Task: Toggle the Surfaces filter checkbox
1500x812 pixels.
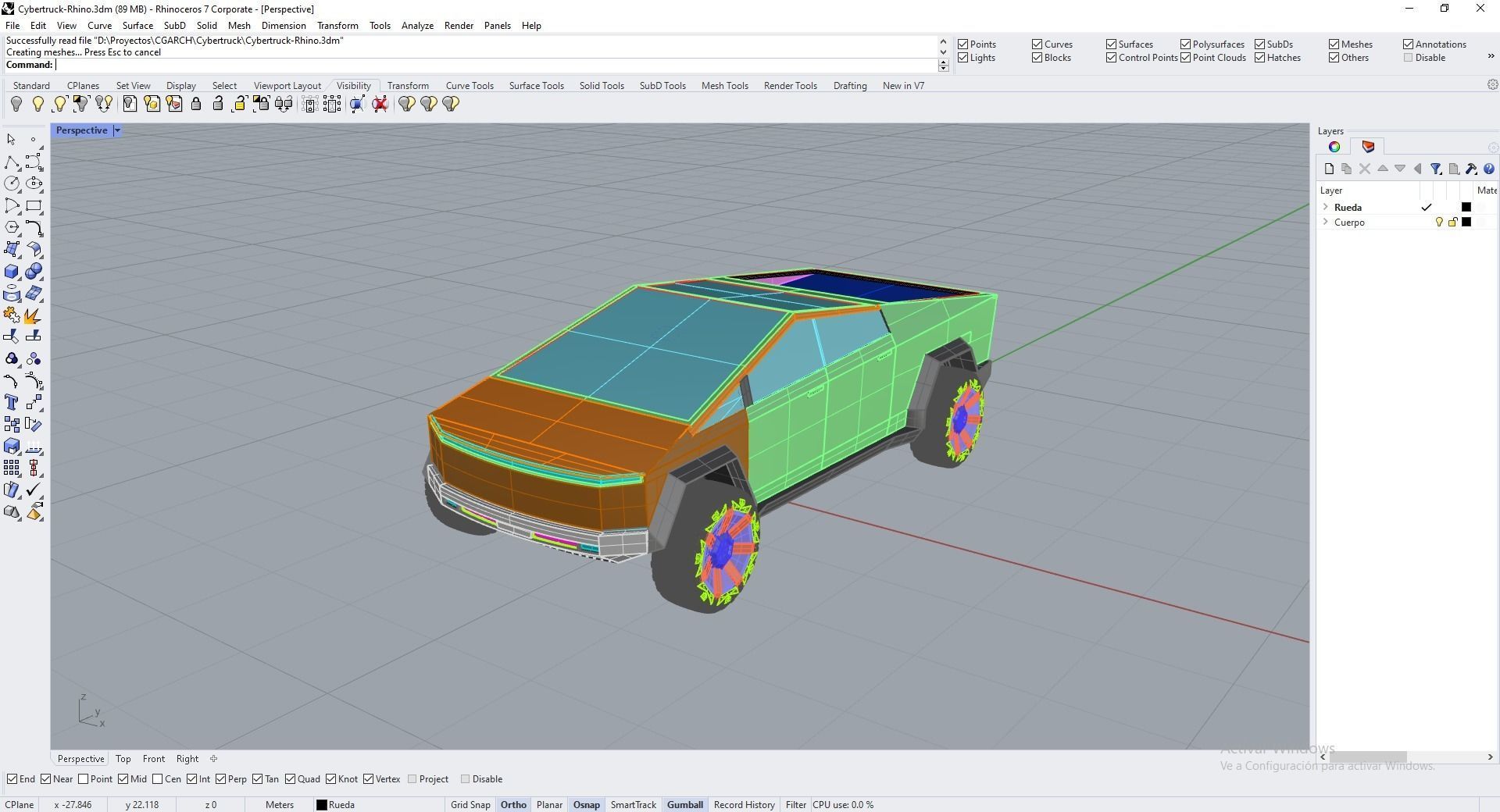Action: 1112,45
